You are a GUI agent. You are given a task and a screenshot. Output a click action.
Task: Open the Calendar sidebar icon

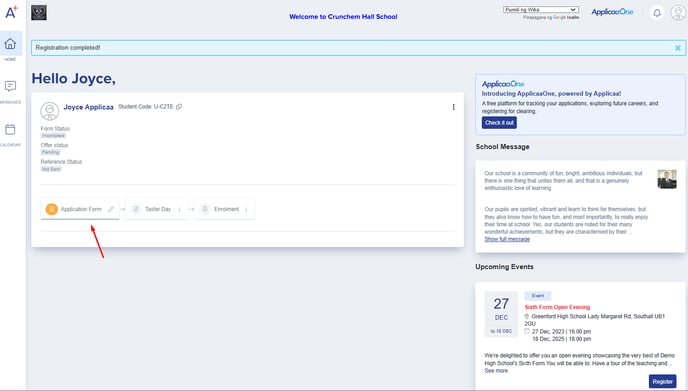click(x=10, y=129)
